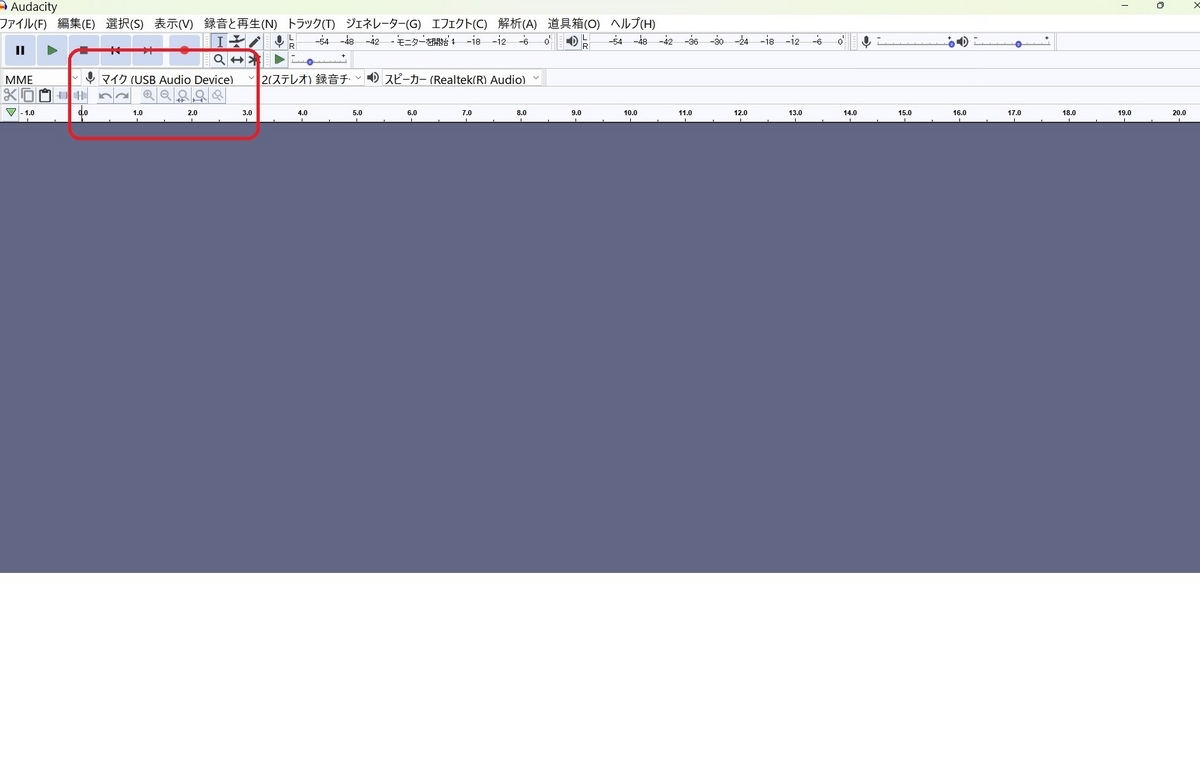Click the 5.0 mark on the timeline ruler
This screenshot has width=1200, height=776.
pos(357,113)
